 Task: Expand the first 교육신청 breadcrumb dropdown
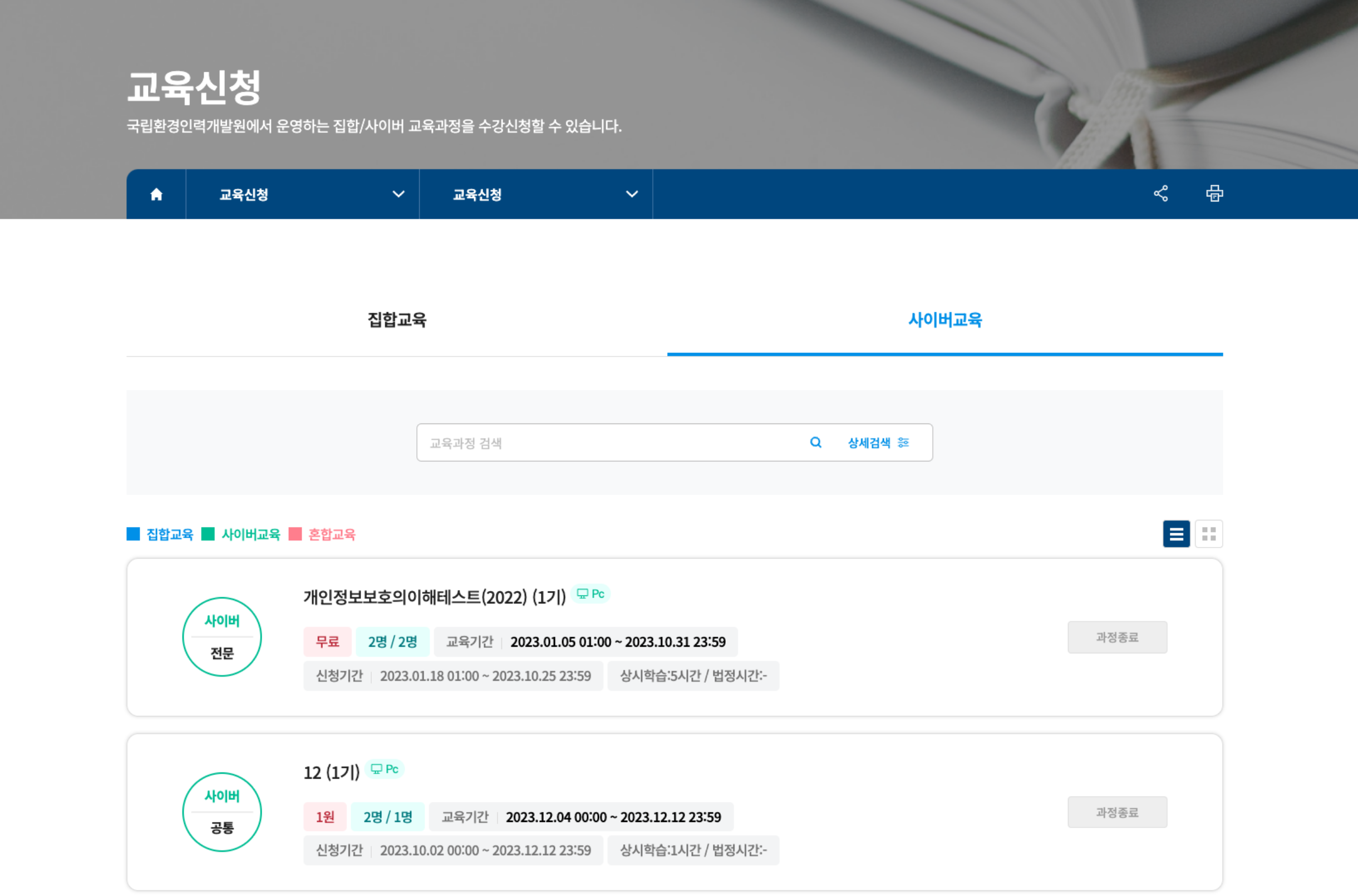pos(398,194)
